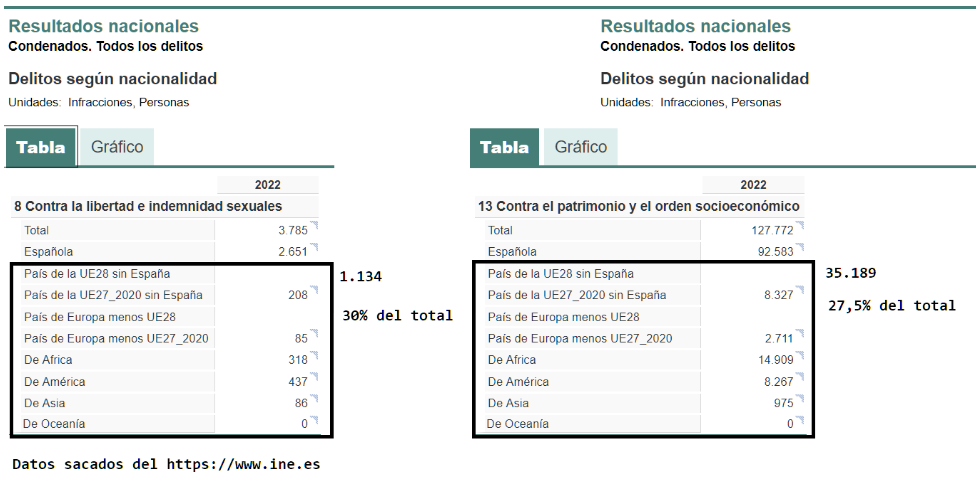This screenshot has width=976, height=498.
Task: Select 'Contra la libertad e indemnidad sexuales' row header
Action: click(148, 206)
